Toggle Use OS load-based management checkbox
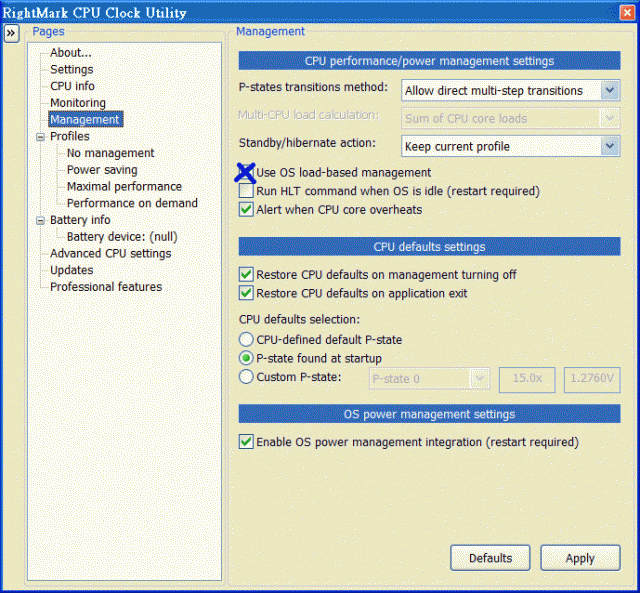 246,173
